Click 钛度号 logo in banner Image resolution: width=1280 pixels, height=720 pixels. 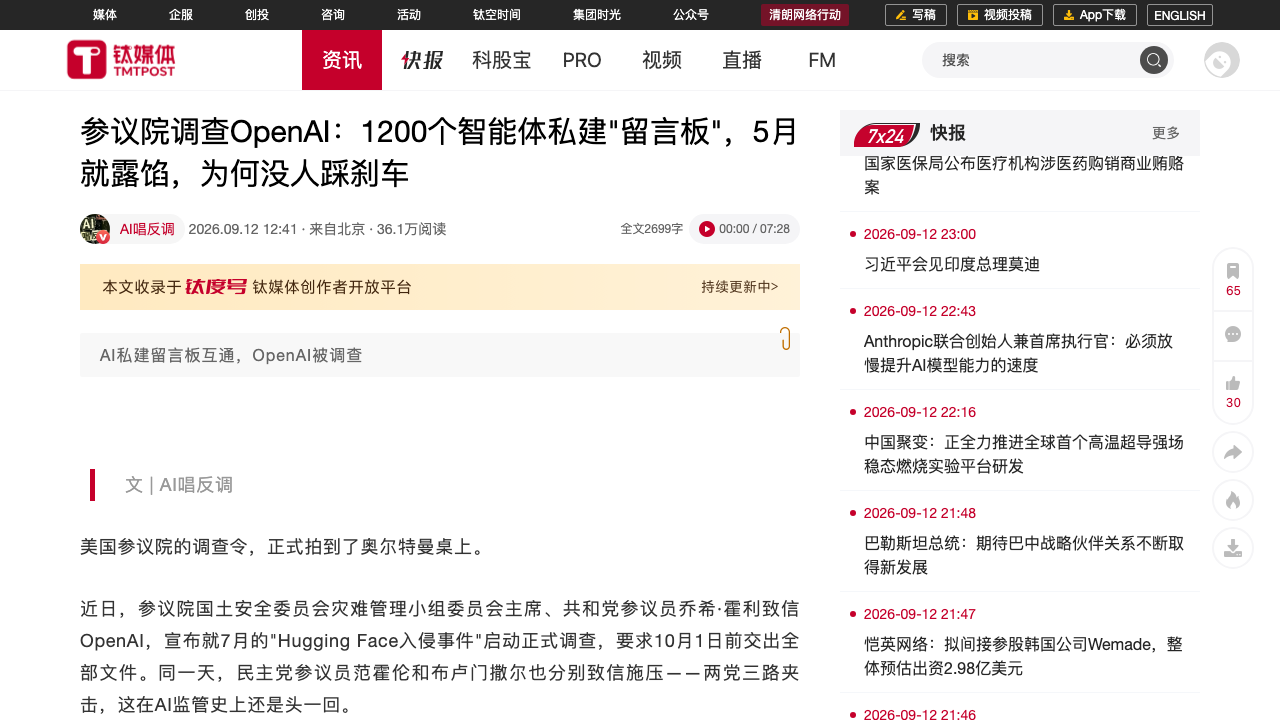click(216, 287)
